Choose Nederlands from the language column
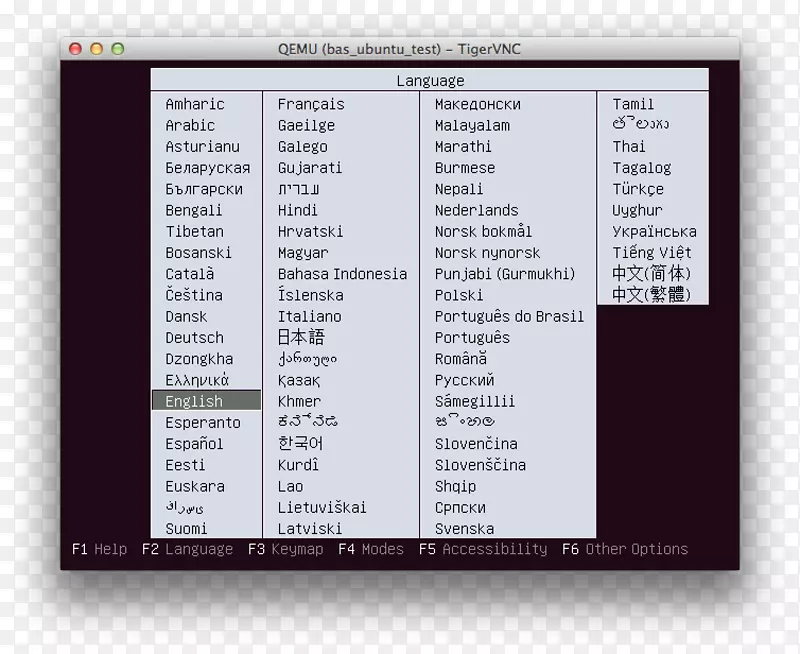Screen dimensions: 800x654 (x=478, y=210)
